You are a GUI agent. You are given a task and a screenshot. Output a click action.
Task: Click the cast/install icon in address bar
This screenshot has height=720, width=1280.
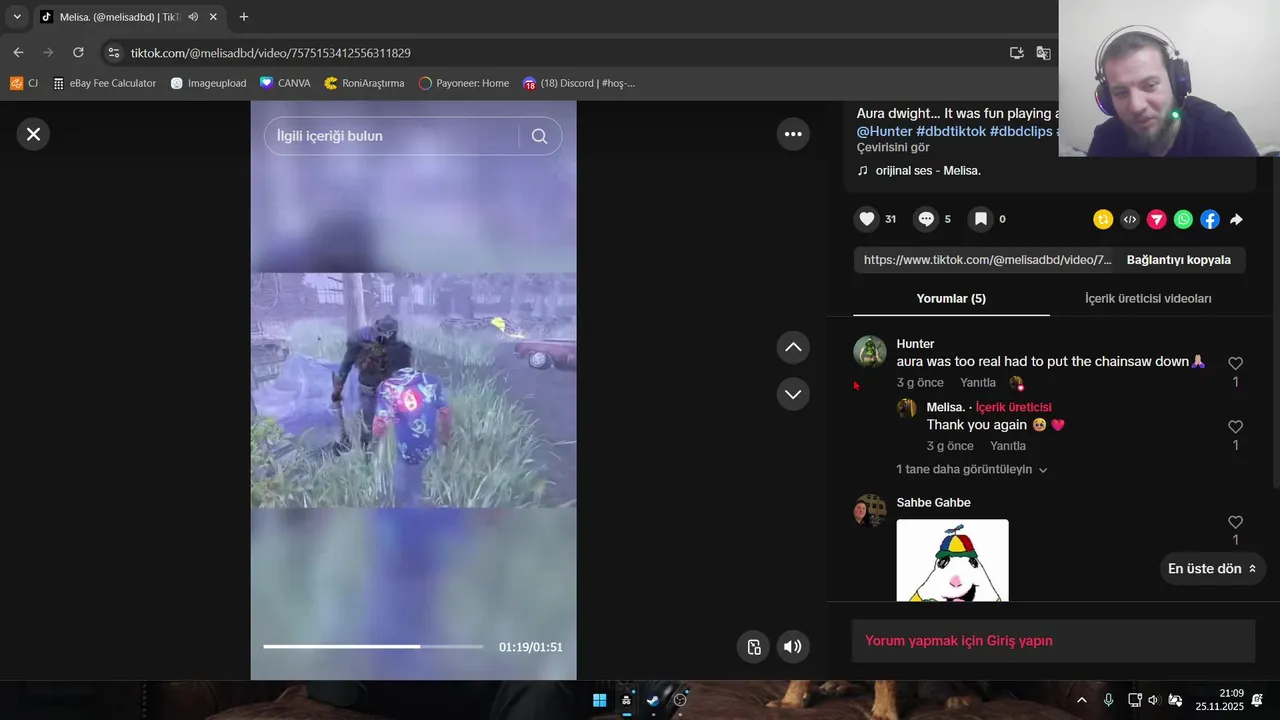(x=1017, y=53)
